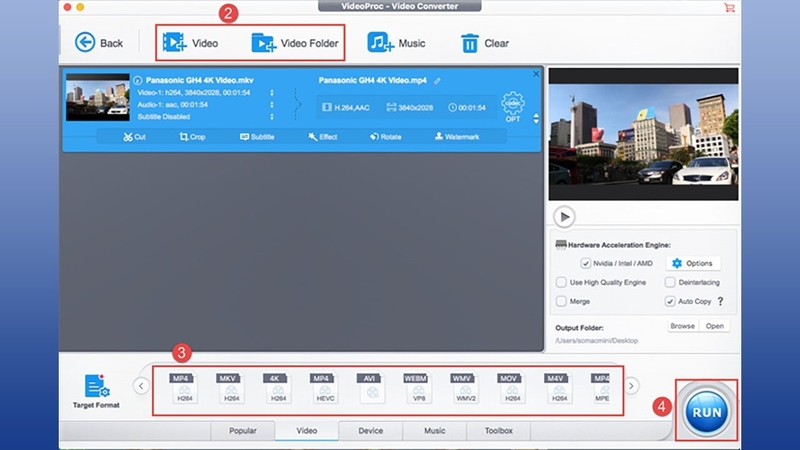This screenshot has width=800, height=450.
Task: Click output resolution 3840x2028
Action: tap(410, 108)
